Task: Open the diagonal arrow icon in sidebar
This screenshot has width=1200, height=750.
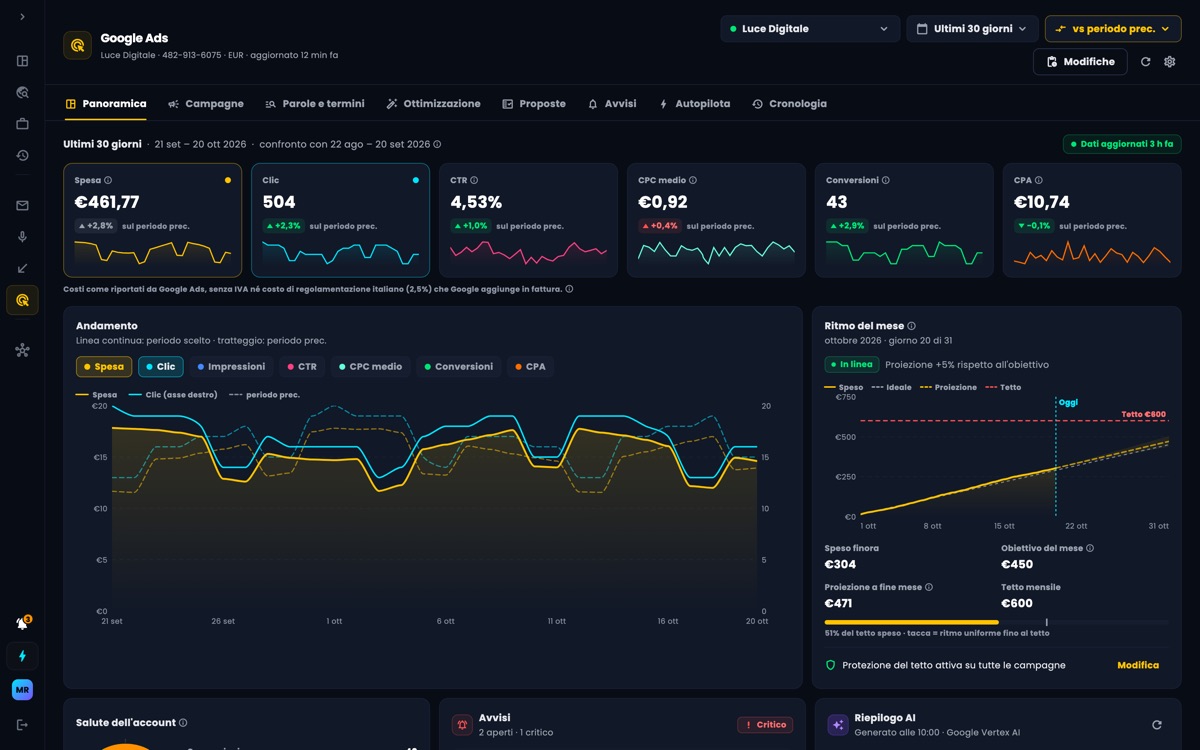Action: [x=22, y=269]
